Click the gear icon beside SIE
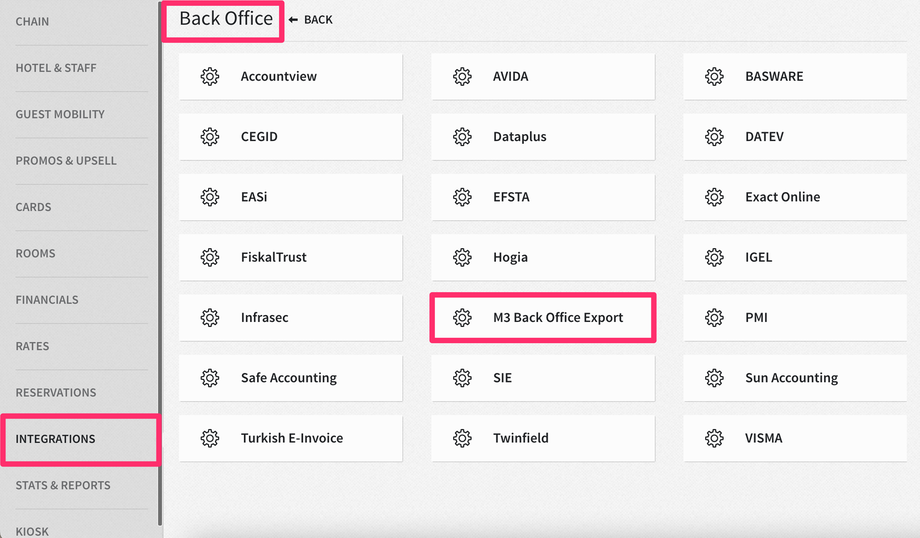 (x=462, y=378)
